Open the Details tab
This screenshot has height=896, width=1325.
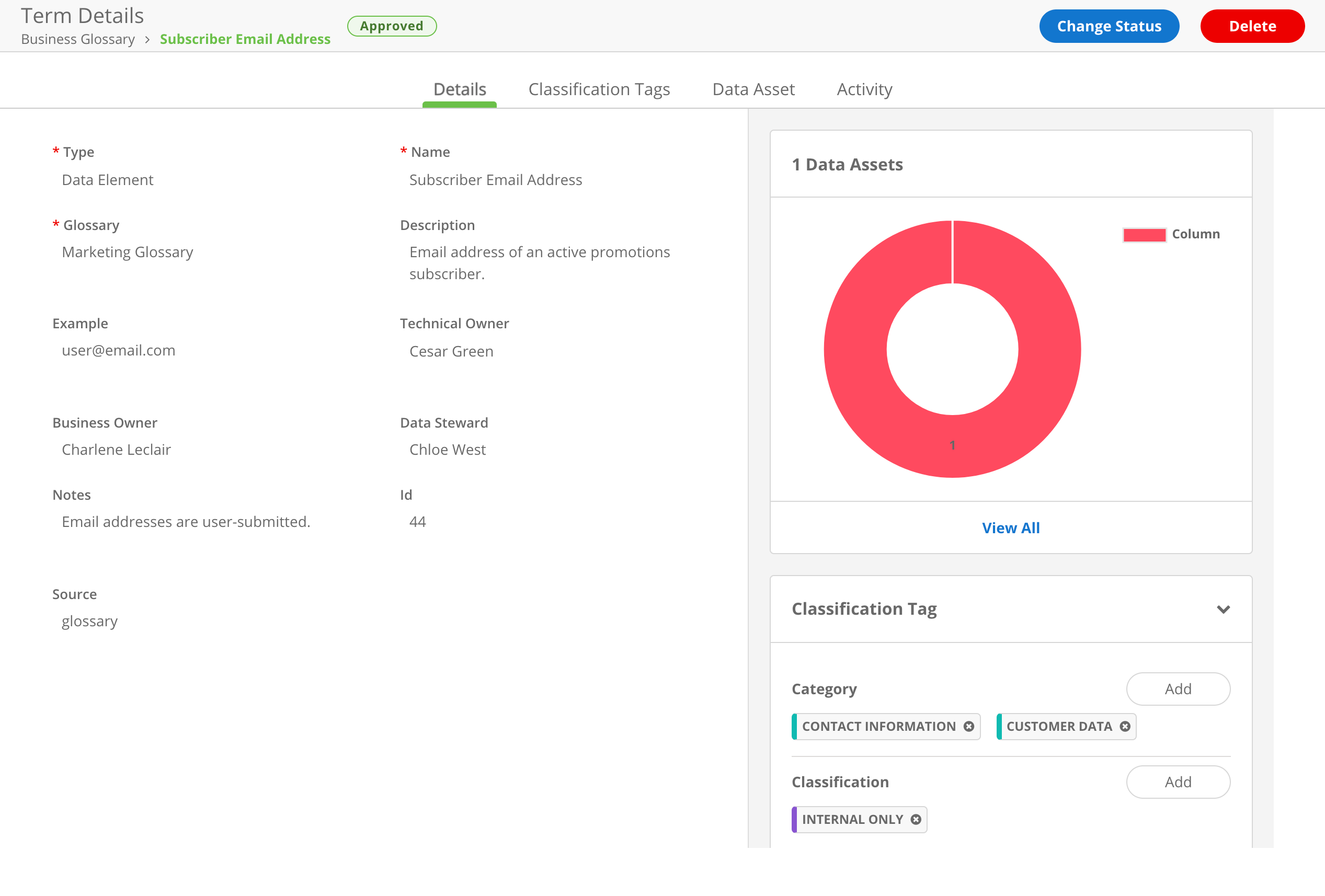[460, 89]
